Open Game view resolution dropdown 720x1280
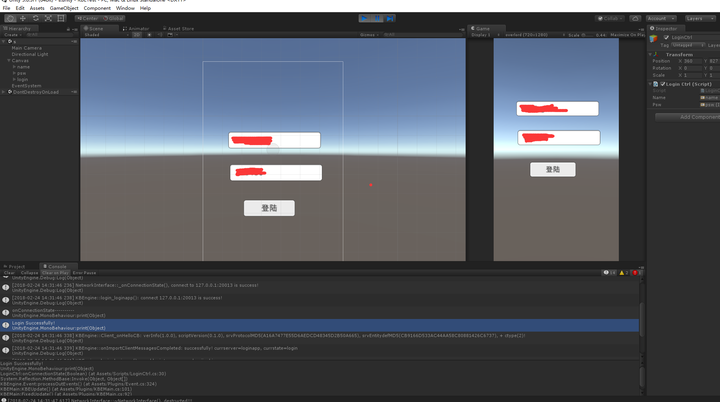 [533, 35]
